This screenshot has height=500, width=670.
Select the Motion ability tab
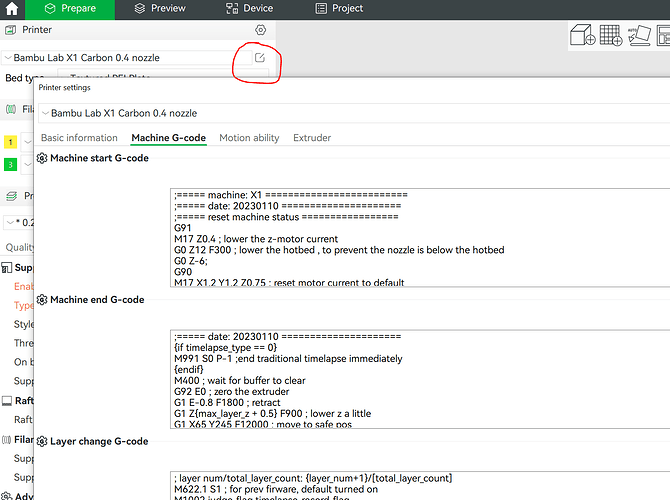click(x=249, y=138)
